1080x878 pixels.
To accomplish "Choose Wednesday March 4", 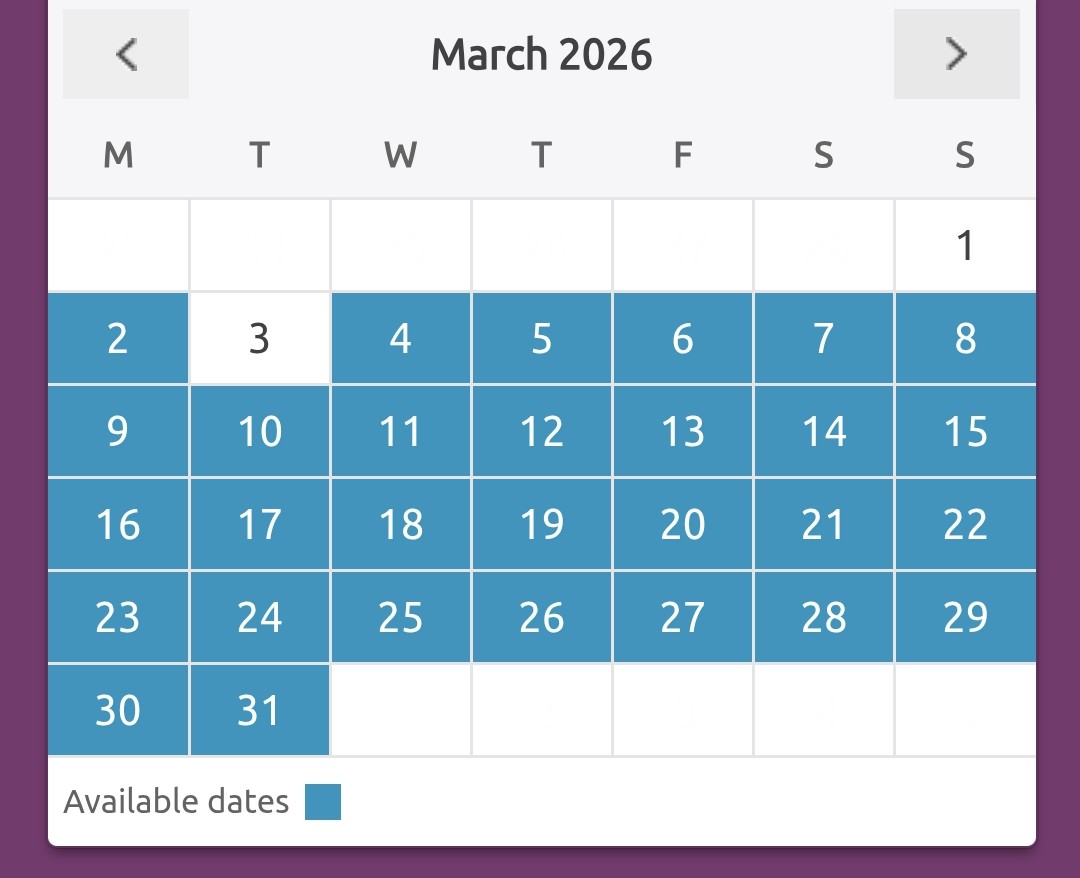I will point(401,339).
